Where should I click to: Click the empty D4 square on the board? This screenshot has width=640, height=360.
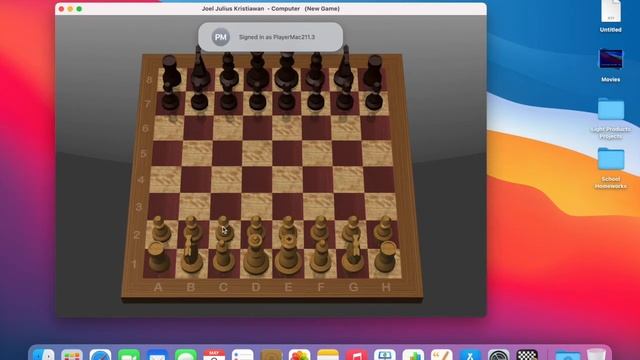tap(257, 180)
